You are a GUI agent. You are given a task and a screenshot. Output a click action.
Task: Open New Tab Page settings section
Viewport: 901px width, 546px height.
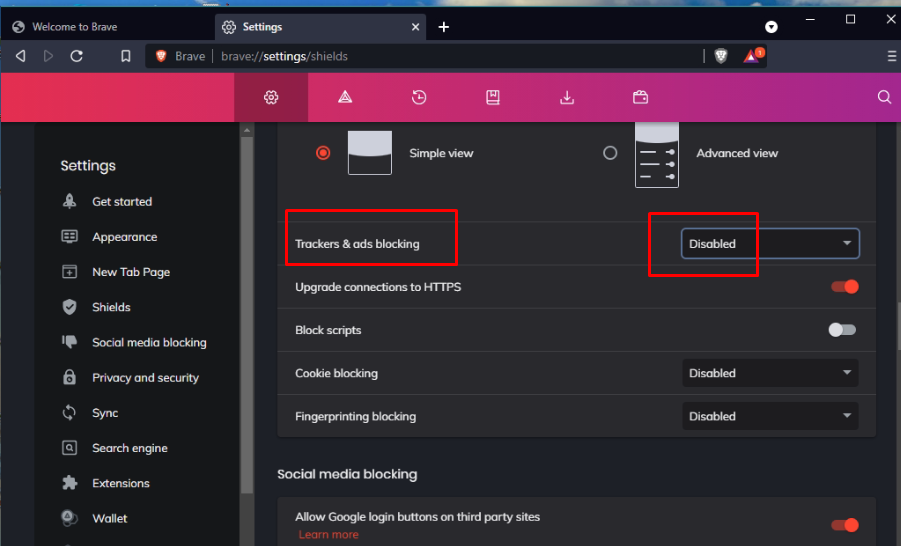pos(131,272)
